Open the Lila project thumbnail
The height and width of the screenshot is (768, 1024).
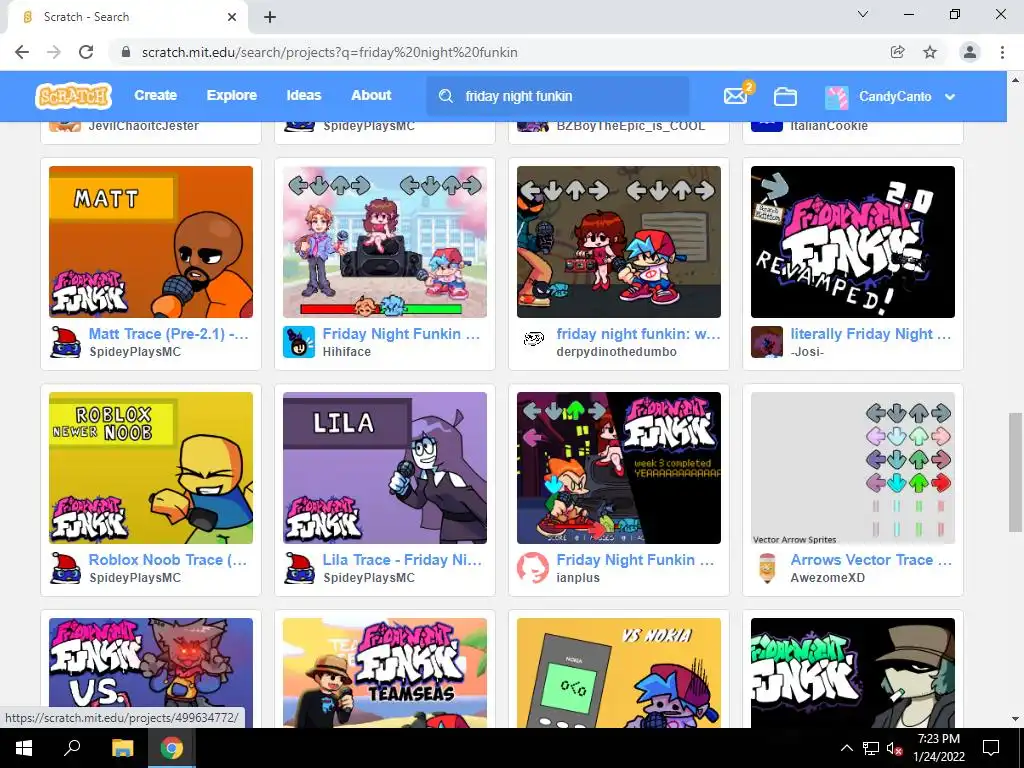pyautogui.click(x=385, y=468)
